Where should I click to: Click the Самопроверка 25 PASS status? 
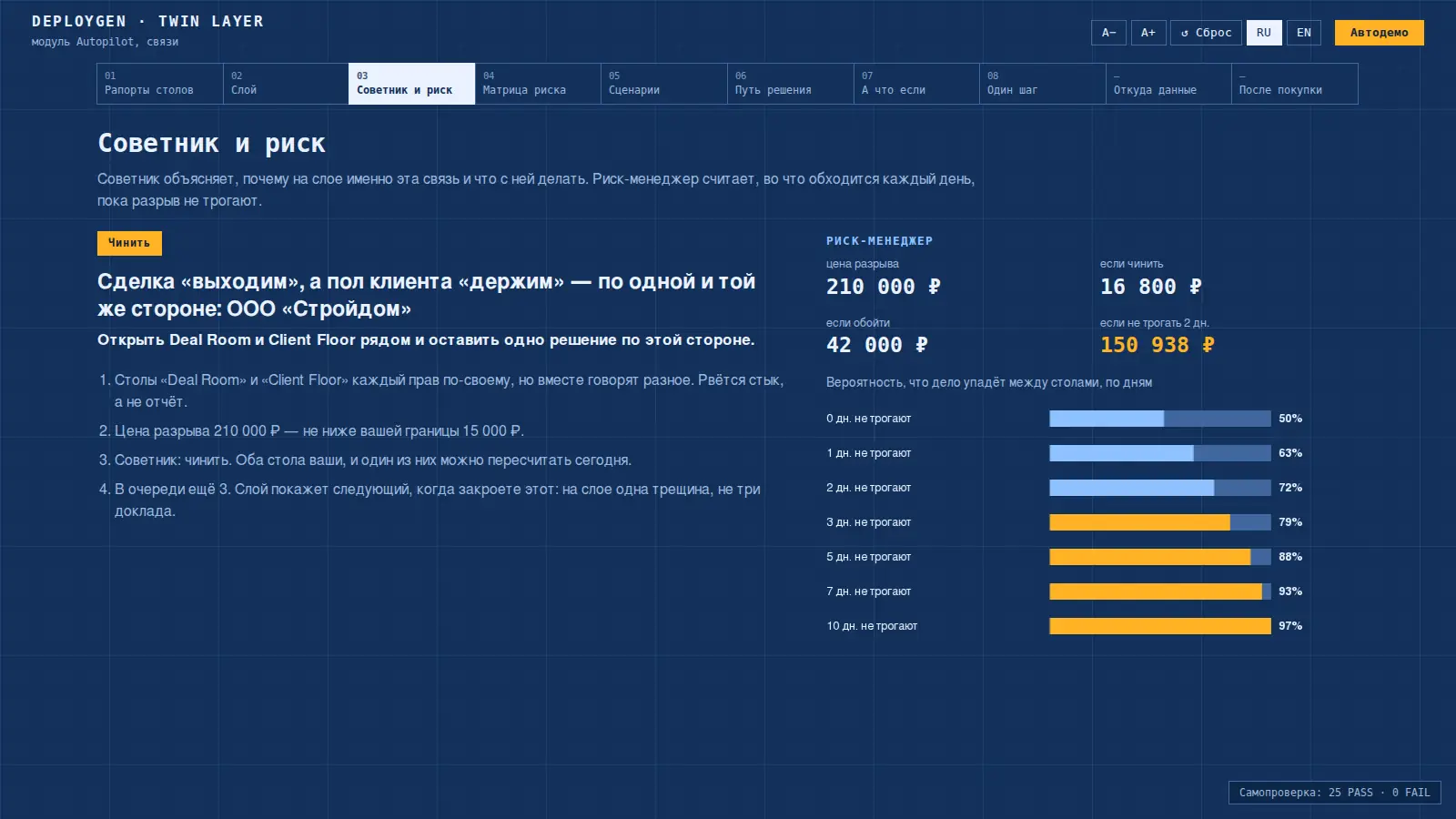tap(1334, 793)
